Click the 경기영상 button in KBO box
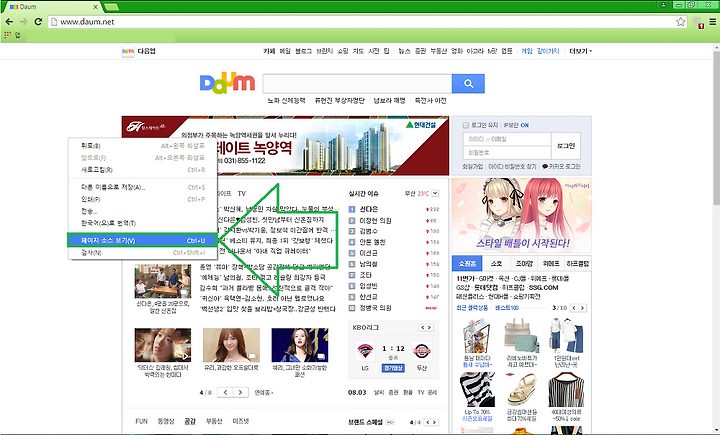The image size is (720, 435). coord(393,368)
